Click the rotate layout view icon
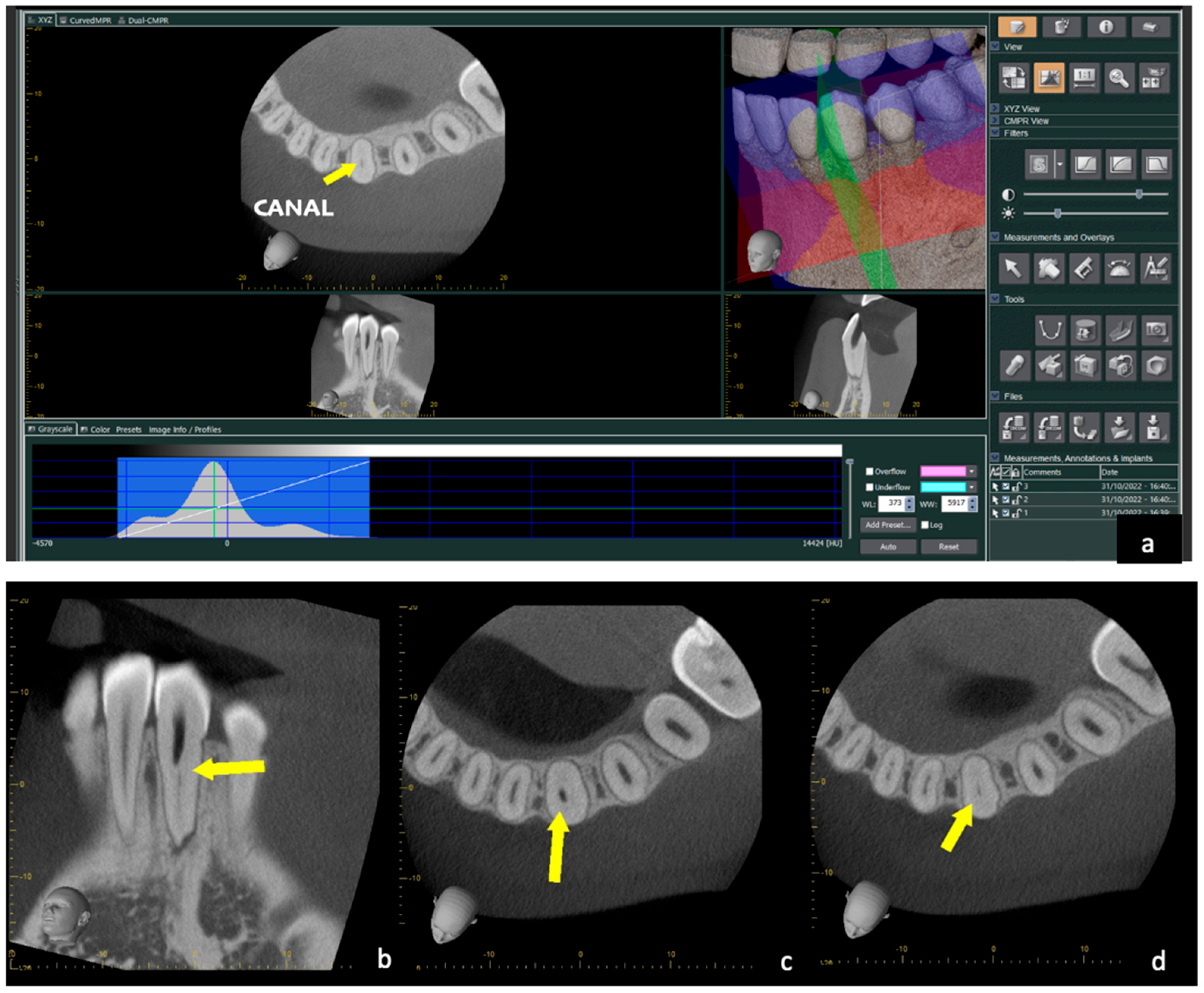The height and width of the screenshot is (993, 1204). pyautogui.click(x=1014, y=78)
